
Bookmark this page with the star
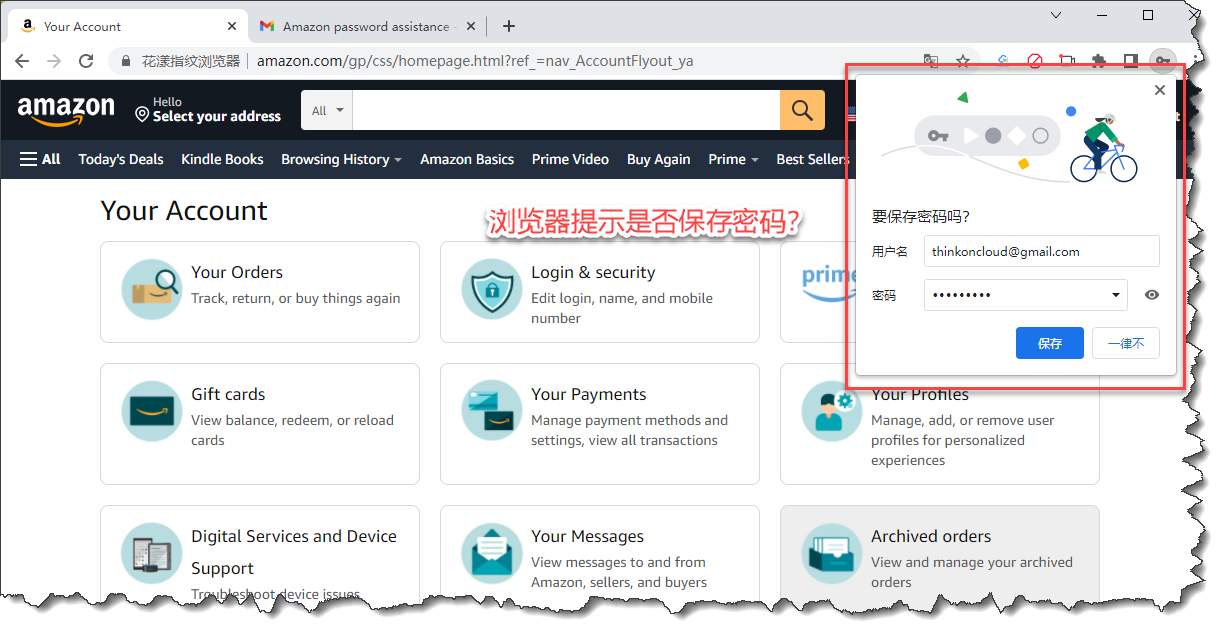963,61
